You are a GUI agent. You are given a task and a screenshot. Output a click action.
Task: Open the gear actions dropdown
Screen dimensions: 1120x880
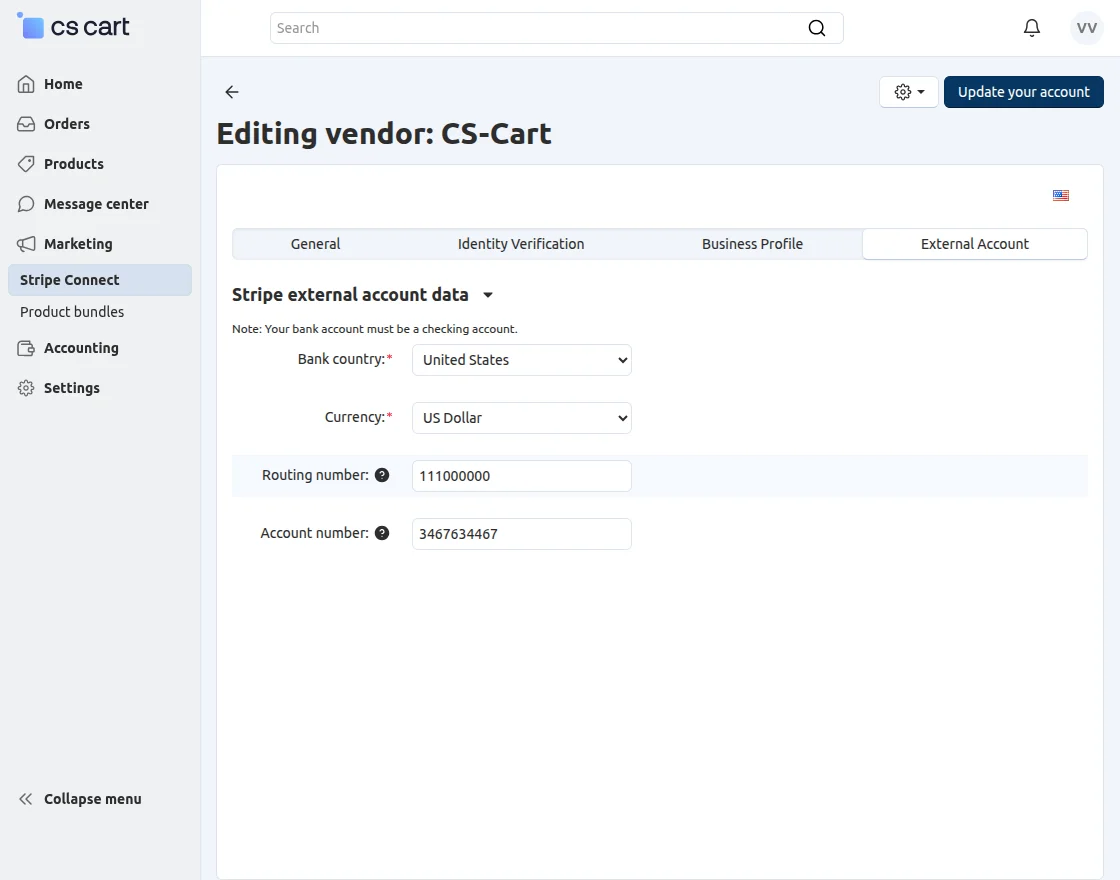(909, 92)
